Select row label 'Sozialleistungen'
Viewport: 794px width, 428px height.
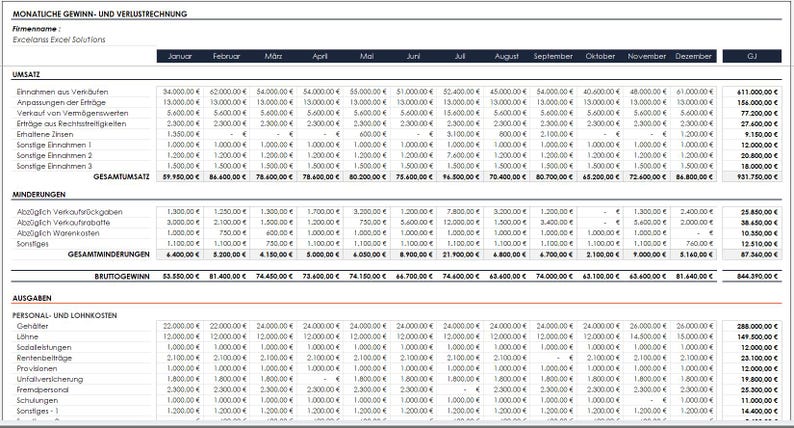click(x=44, y=347)
